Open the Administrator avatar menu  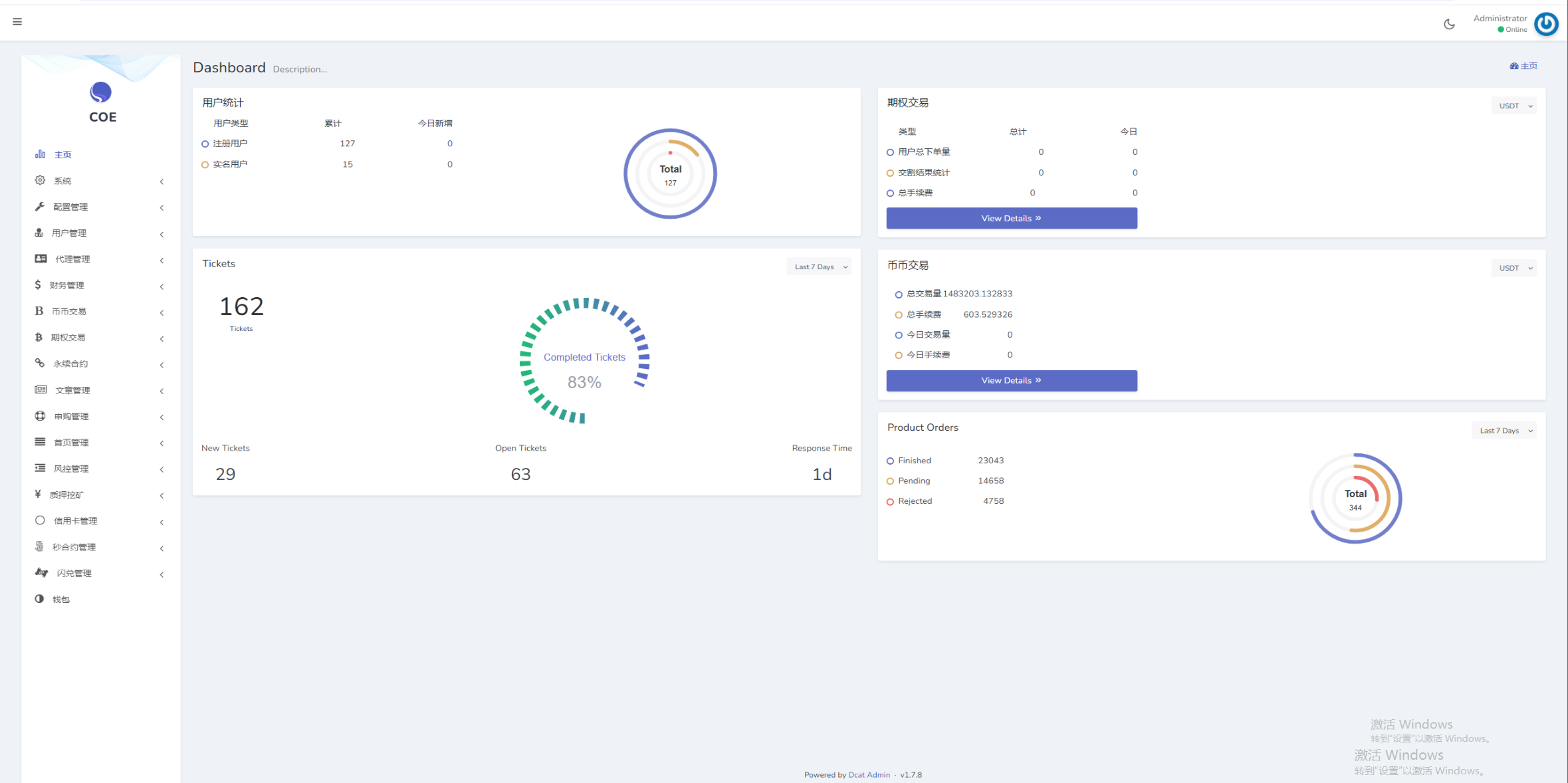click(1546, 24)
